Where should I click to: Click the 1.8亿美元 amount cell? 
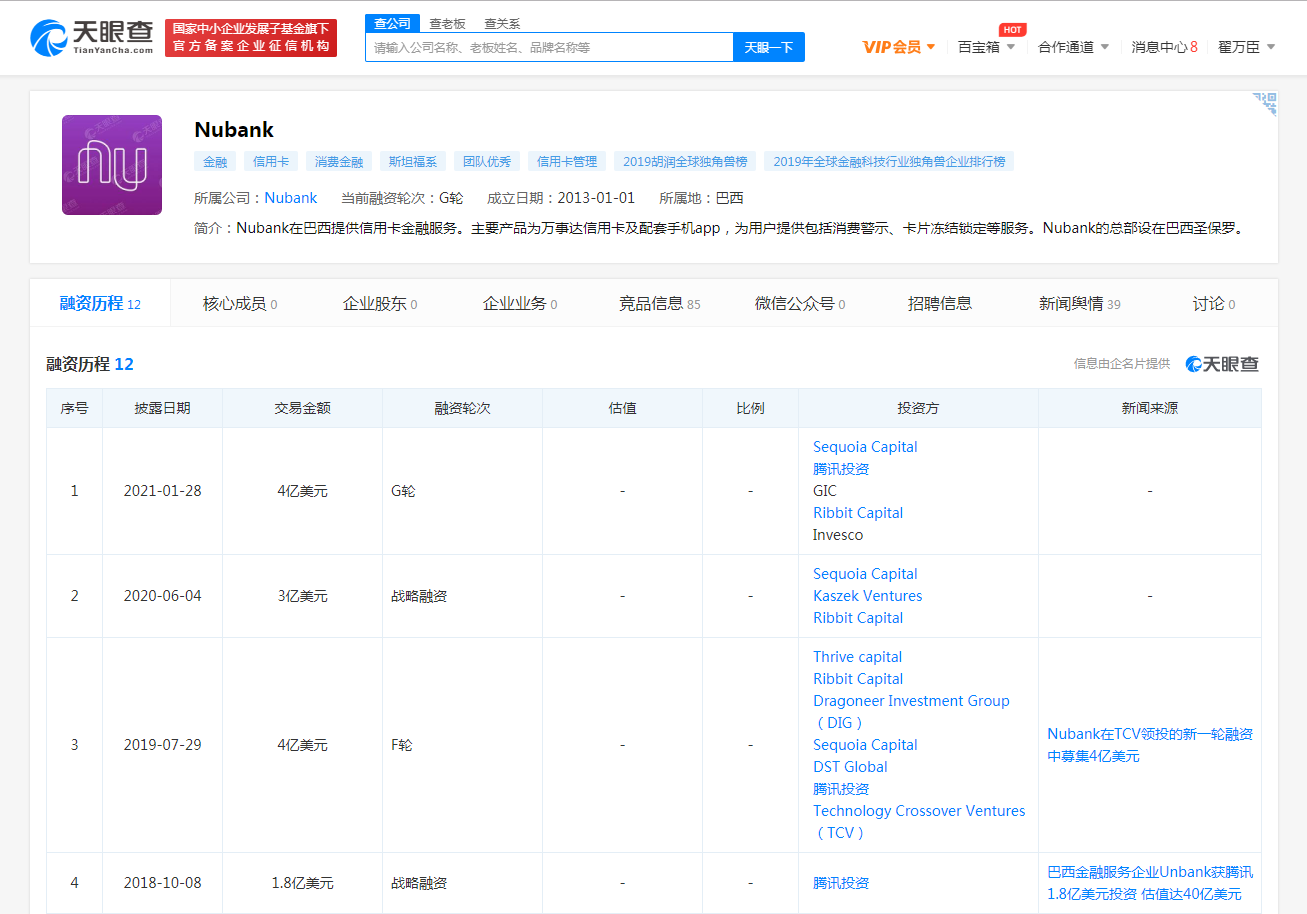pos(302,883)
